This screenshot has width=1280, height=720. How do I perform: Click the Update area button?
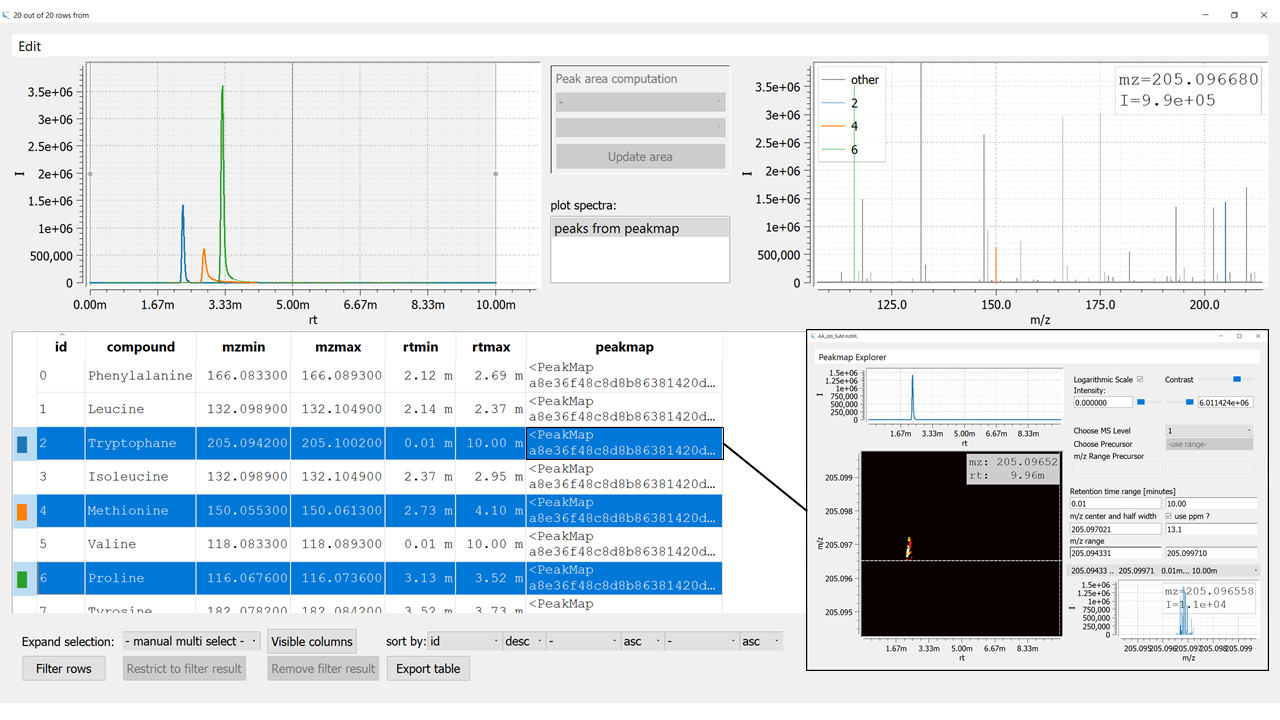640,156
